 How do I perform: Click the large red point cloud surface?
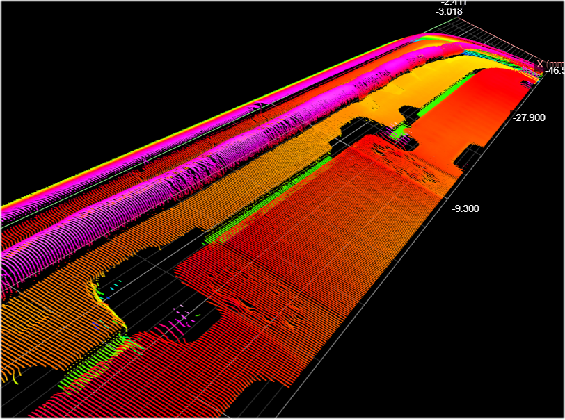pos(324,252)
